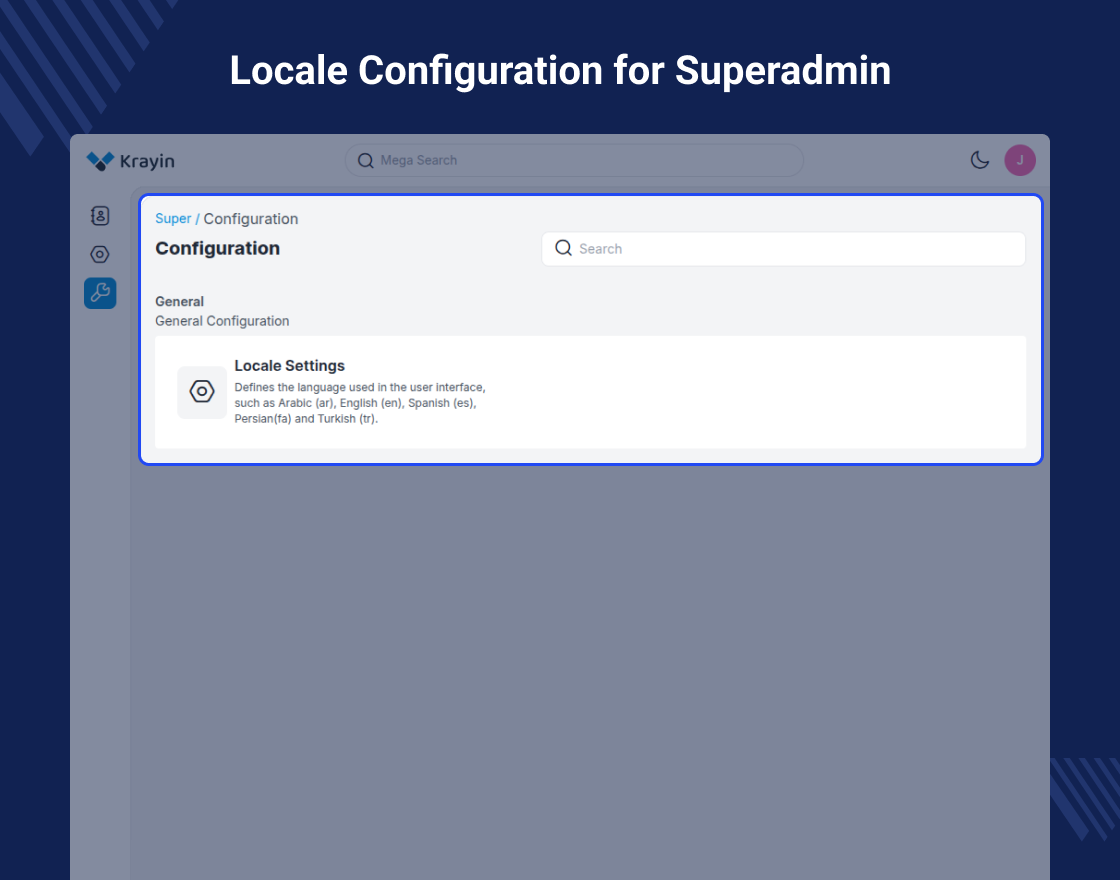Viewport: 1120px width, 880px height.
Task: Select the wrench Configuration sidebar icon
Action: pos(100,293)
